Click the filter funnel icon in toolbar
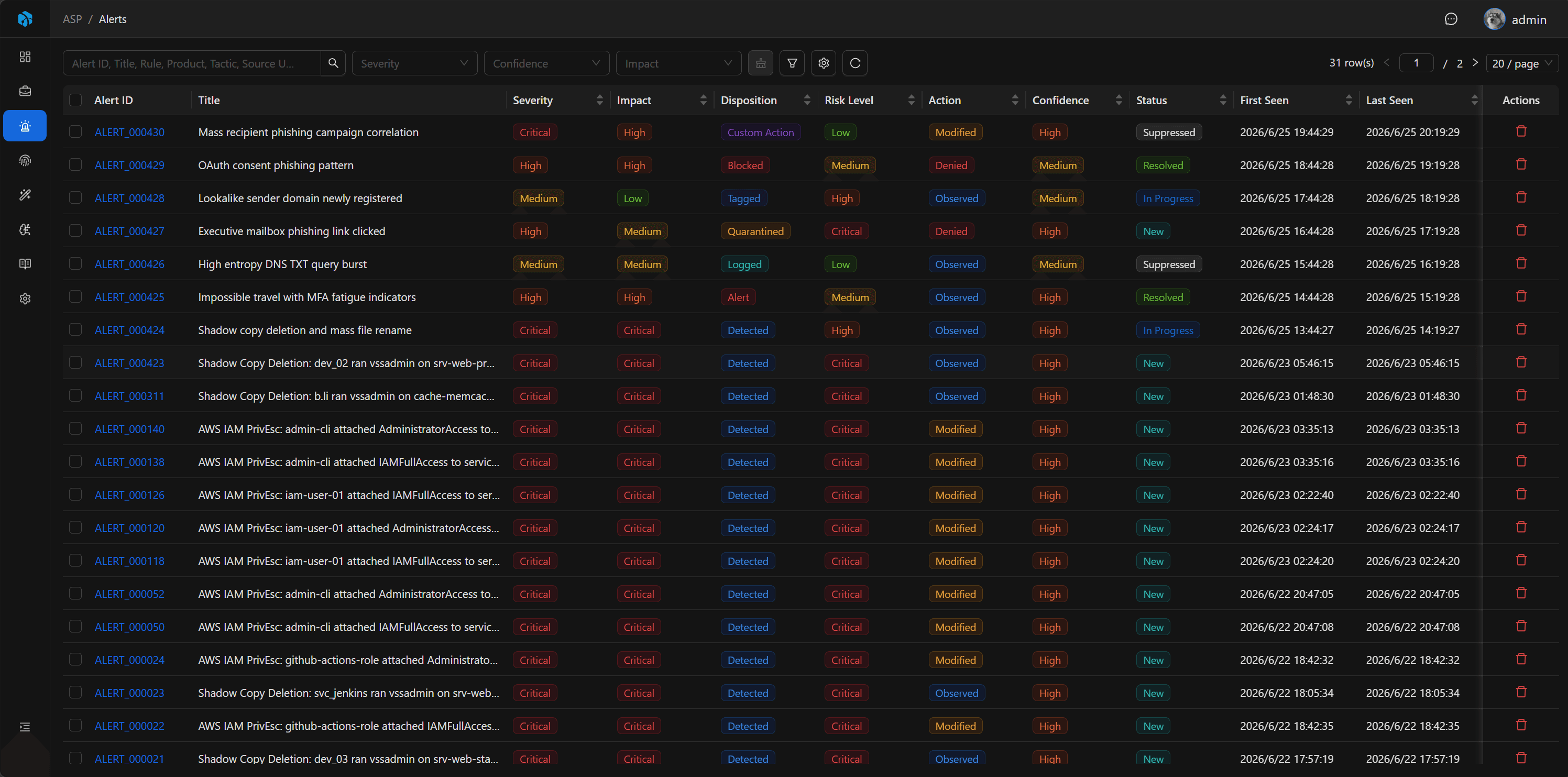This screenshot has width=1568, height=777. coord(792,63)
